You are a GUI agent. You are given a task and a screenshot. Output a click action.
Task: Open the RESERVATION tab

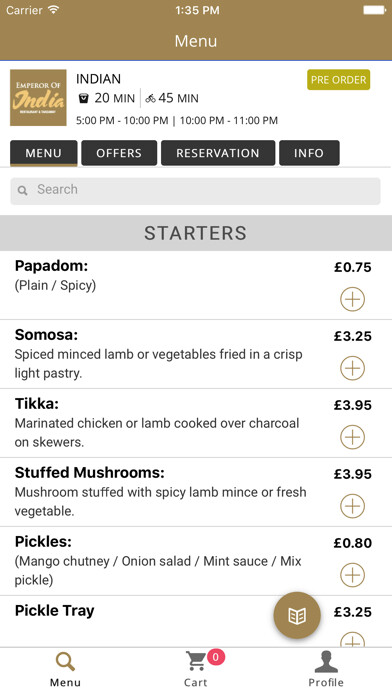(218, 153)
